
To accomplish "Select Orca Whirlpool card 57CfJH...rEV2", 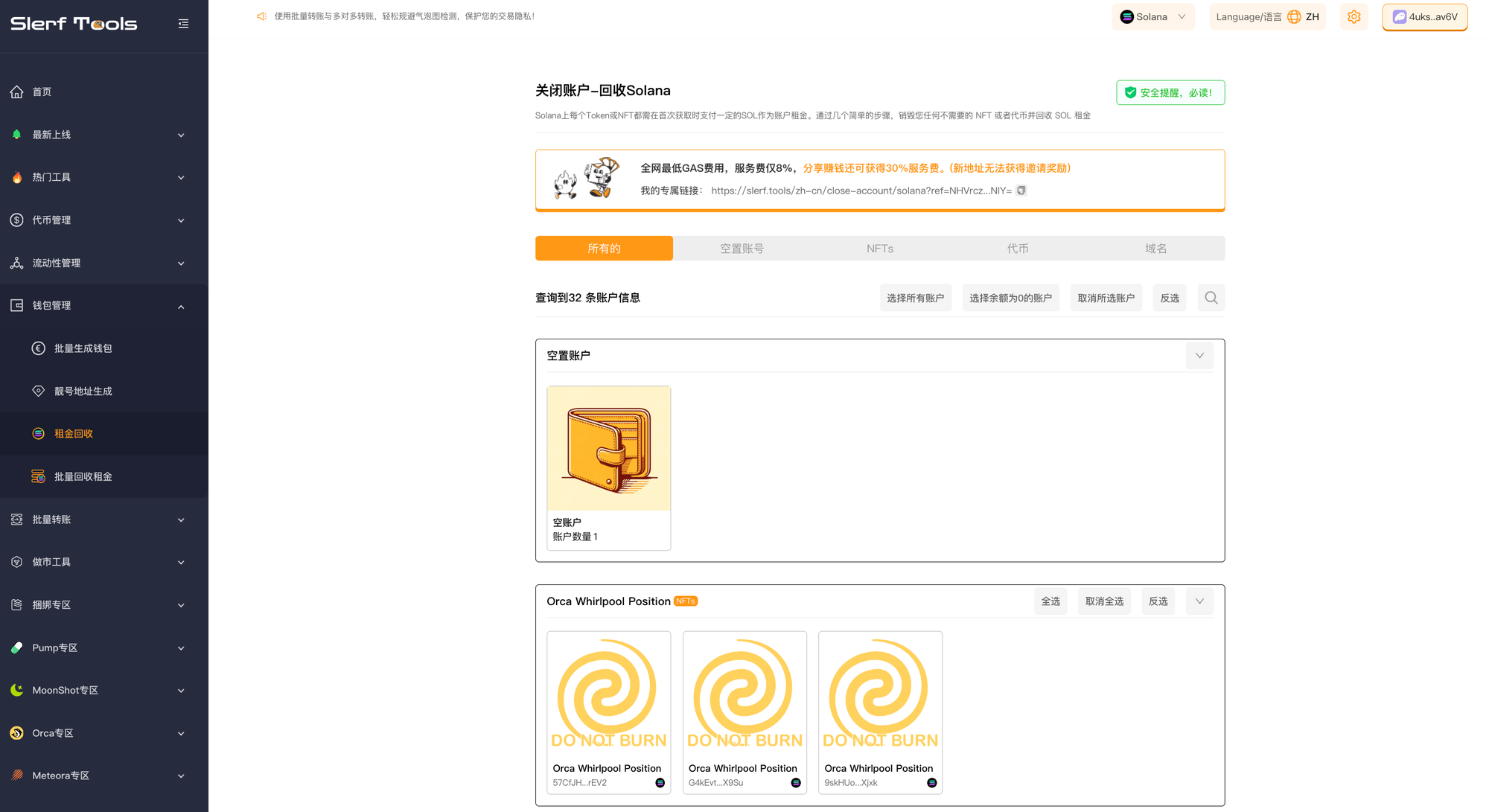I will click(x=608, y=713).
